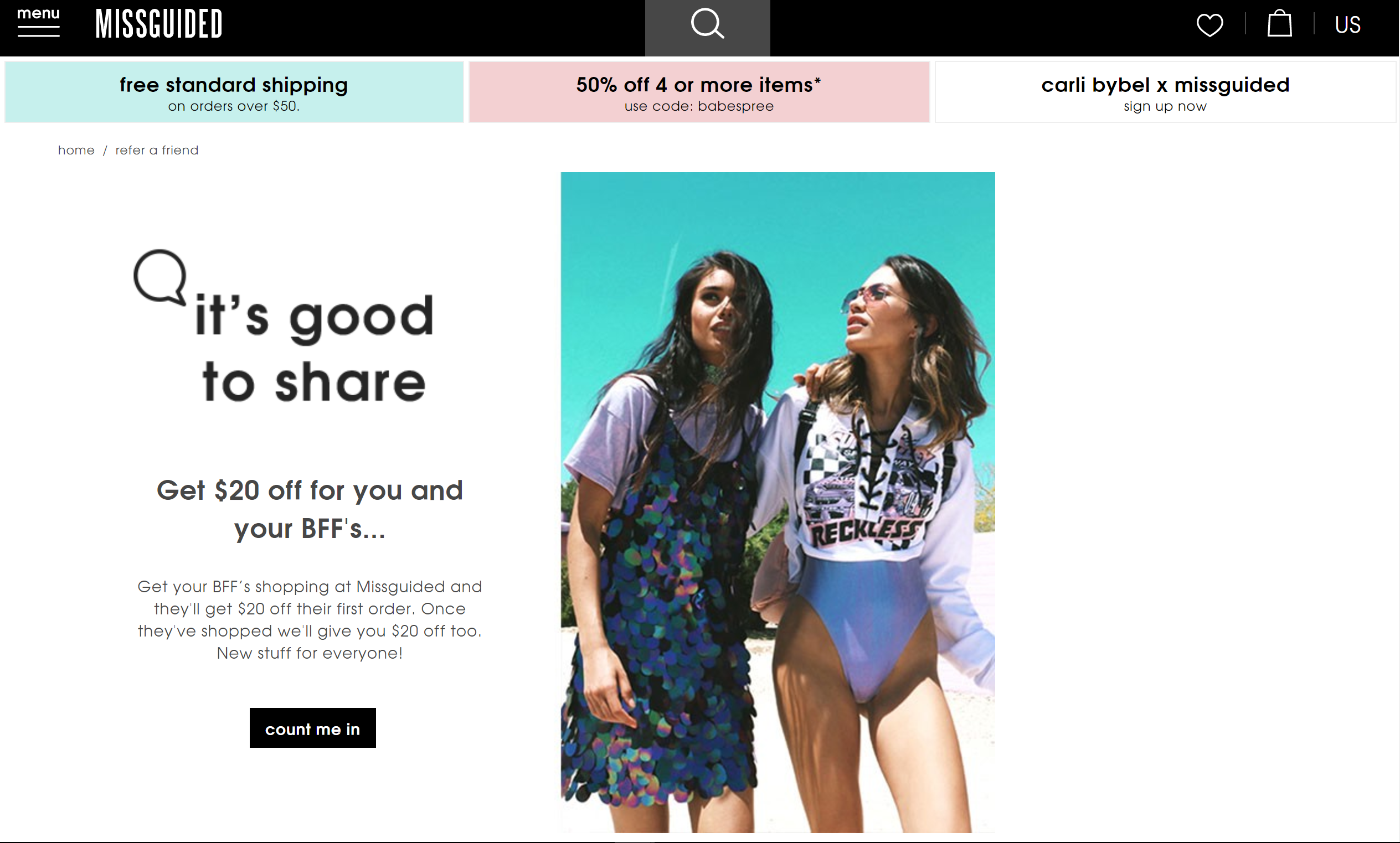Click the two models promo image
1400x843 pixels.
click(778, 502)
